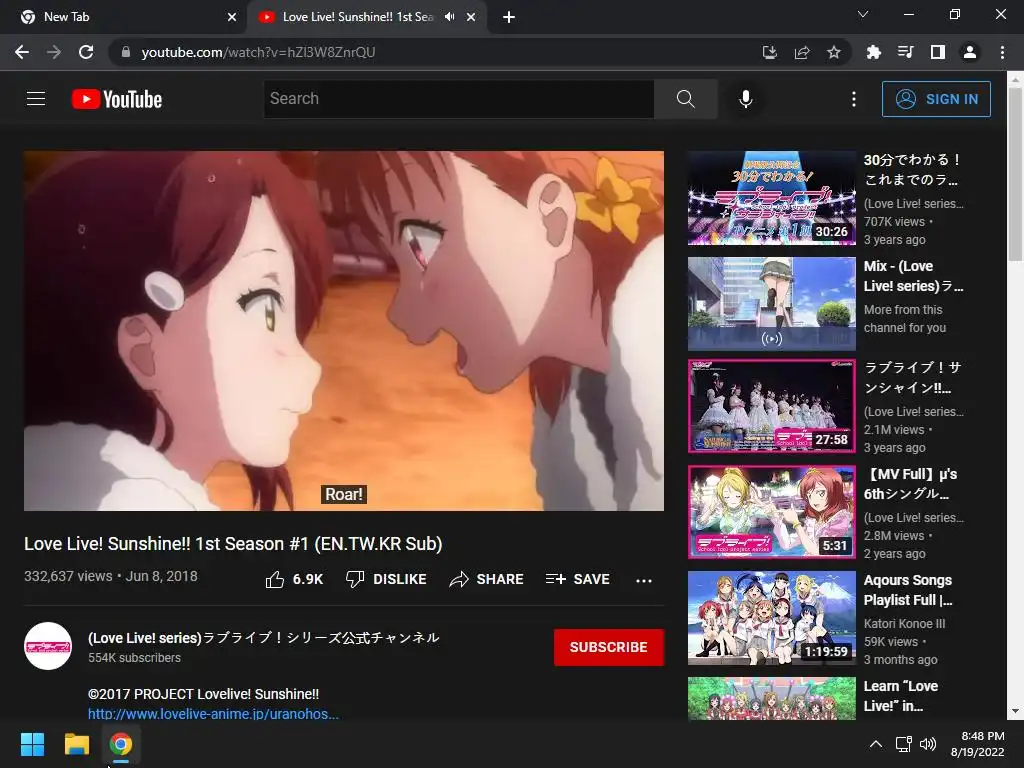This screenshot has height=768, width=1024.
Task: Open the lovelive-anime.jp description link
Action: click(213, 714)
